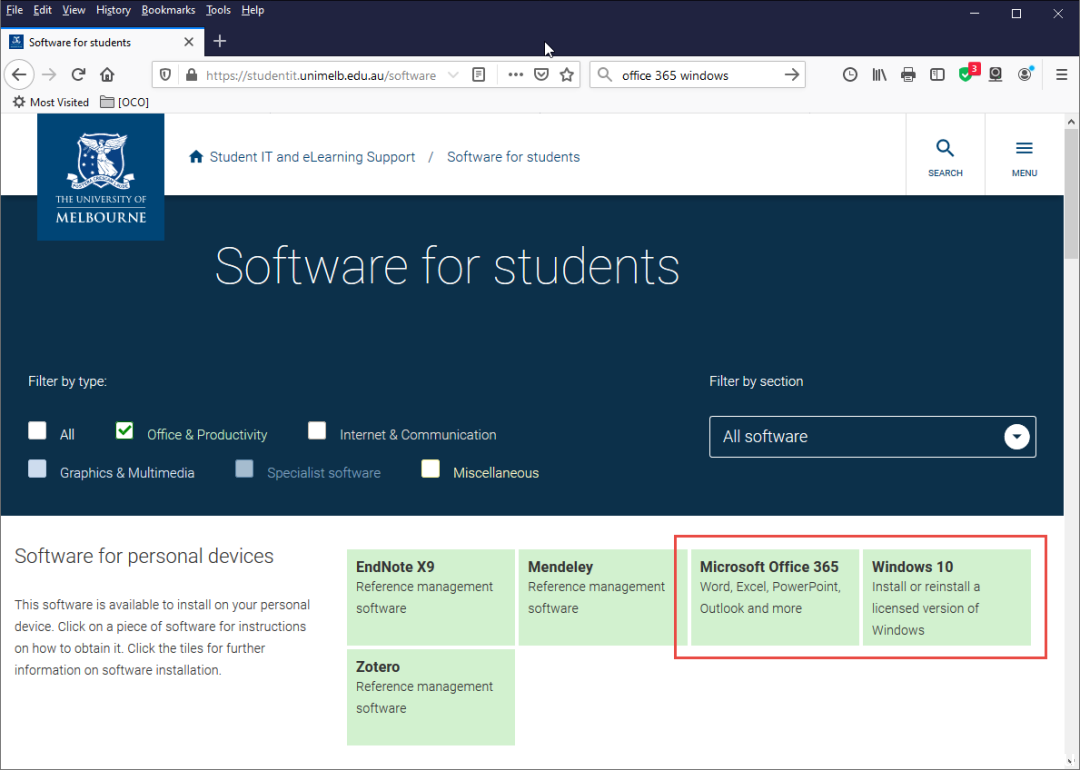Click the University of Melbourne logo

click(101, 177)
